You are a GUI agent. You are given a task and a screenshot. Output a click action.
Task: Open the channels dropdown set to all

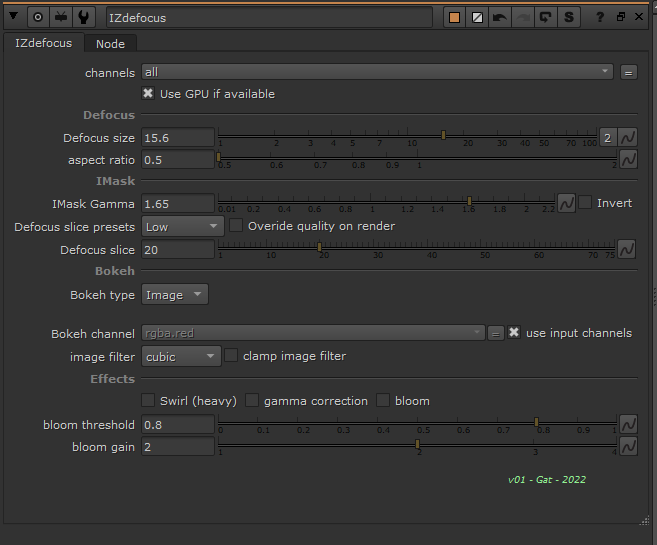tap(377, 72)
